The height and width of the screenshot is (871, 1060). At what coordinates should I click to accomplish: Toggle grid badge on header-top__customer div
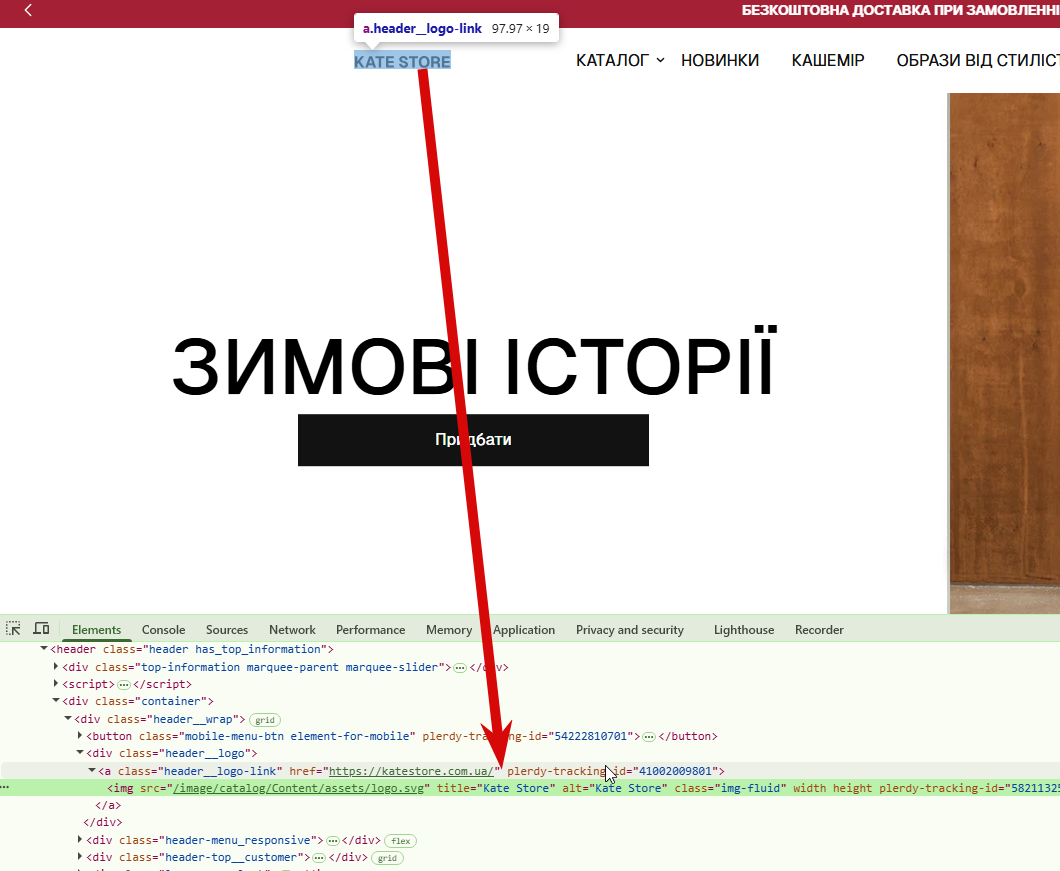coord(387,857)
